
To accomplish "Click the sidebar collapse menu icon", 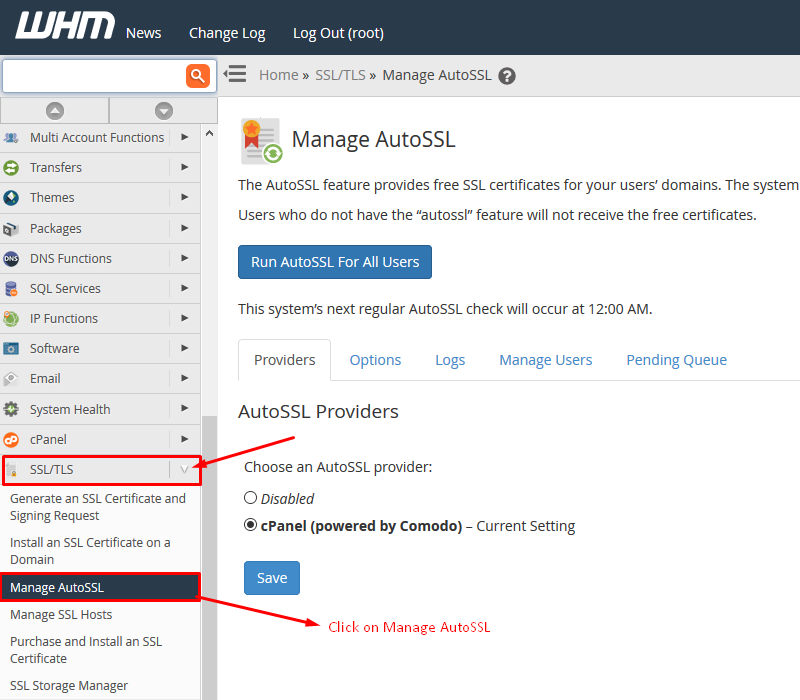I will (x=235, y=74).
